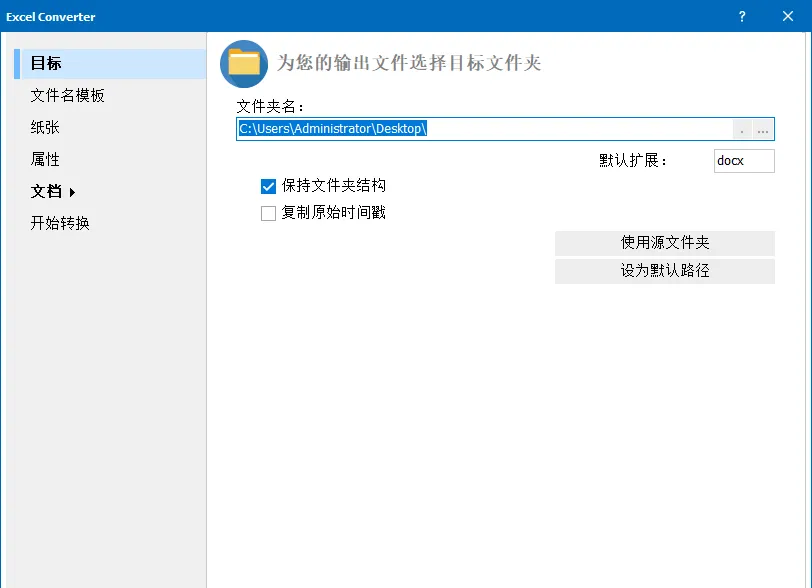Open the 属性 section
The width and height of the screenshot is (812, 588).
coord(45,160)
